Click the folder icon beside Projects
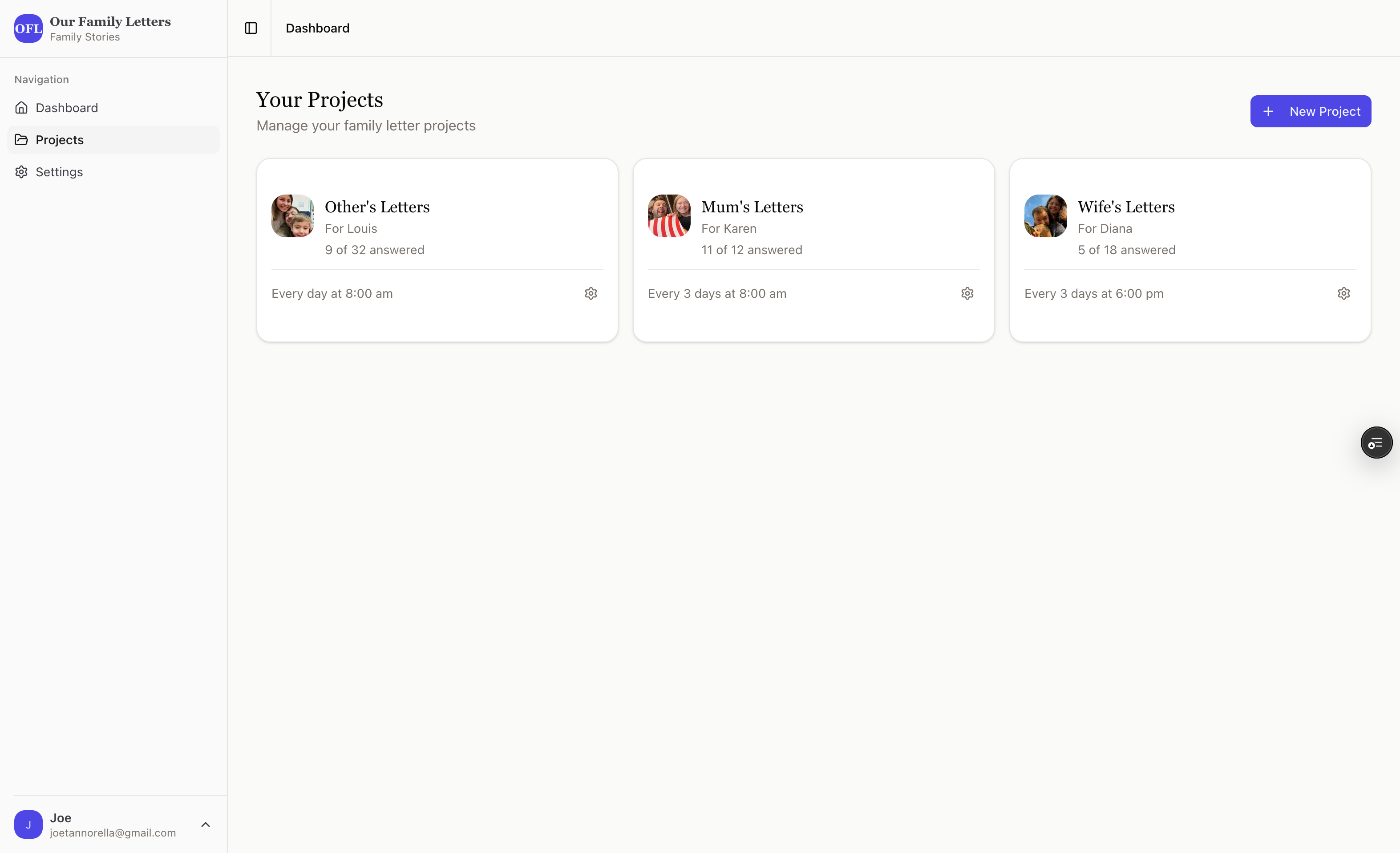 coord(22,140)
